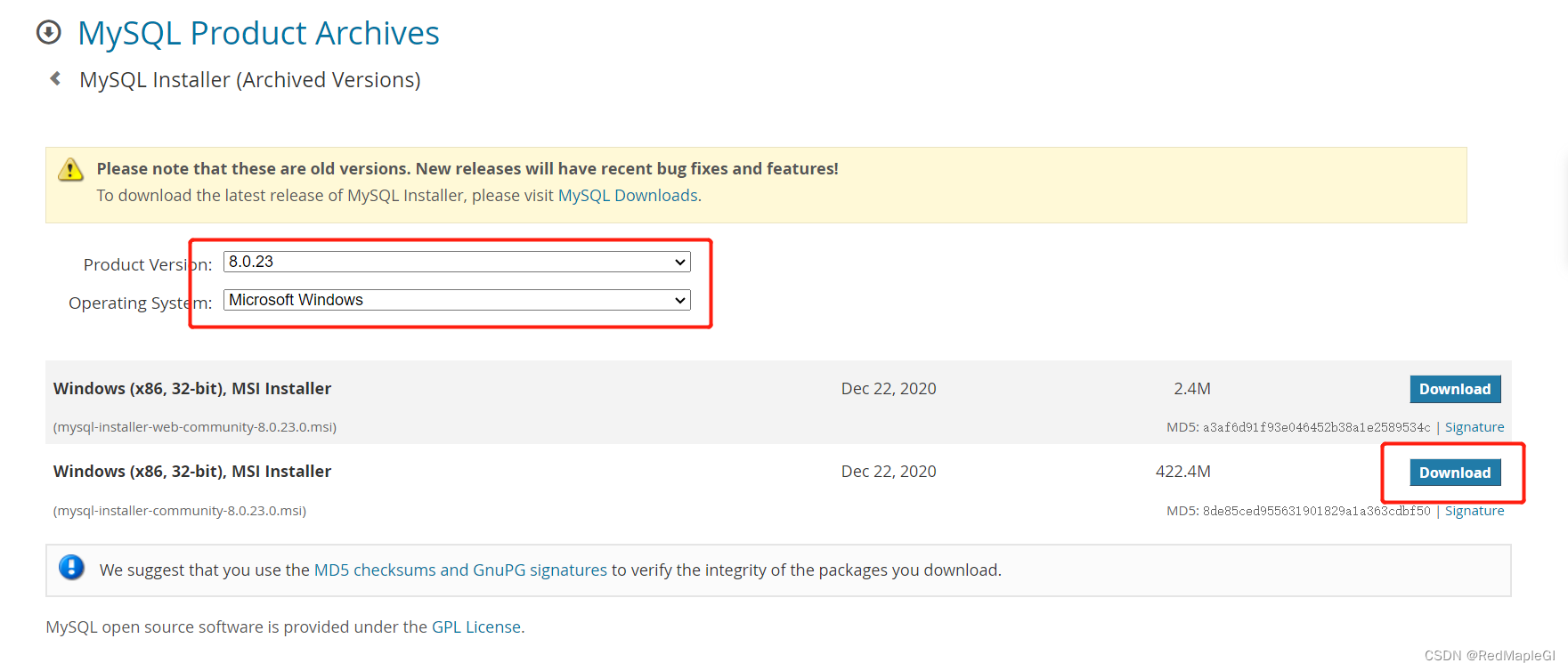Click the yellow warning triangle icon
The image size is (1568, 671).
[x=70, y=169]
